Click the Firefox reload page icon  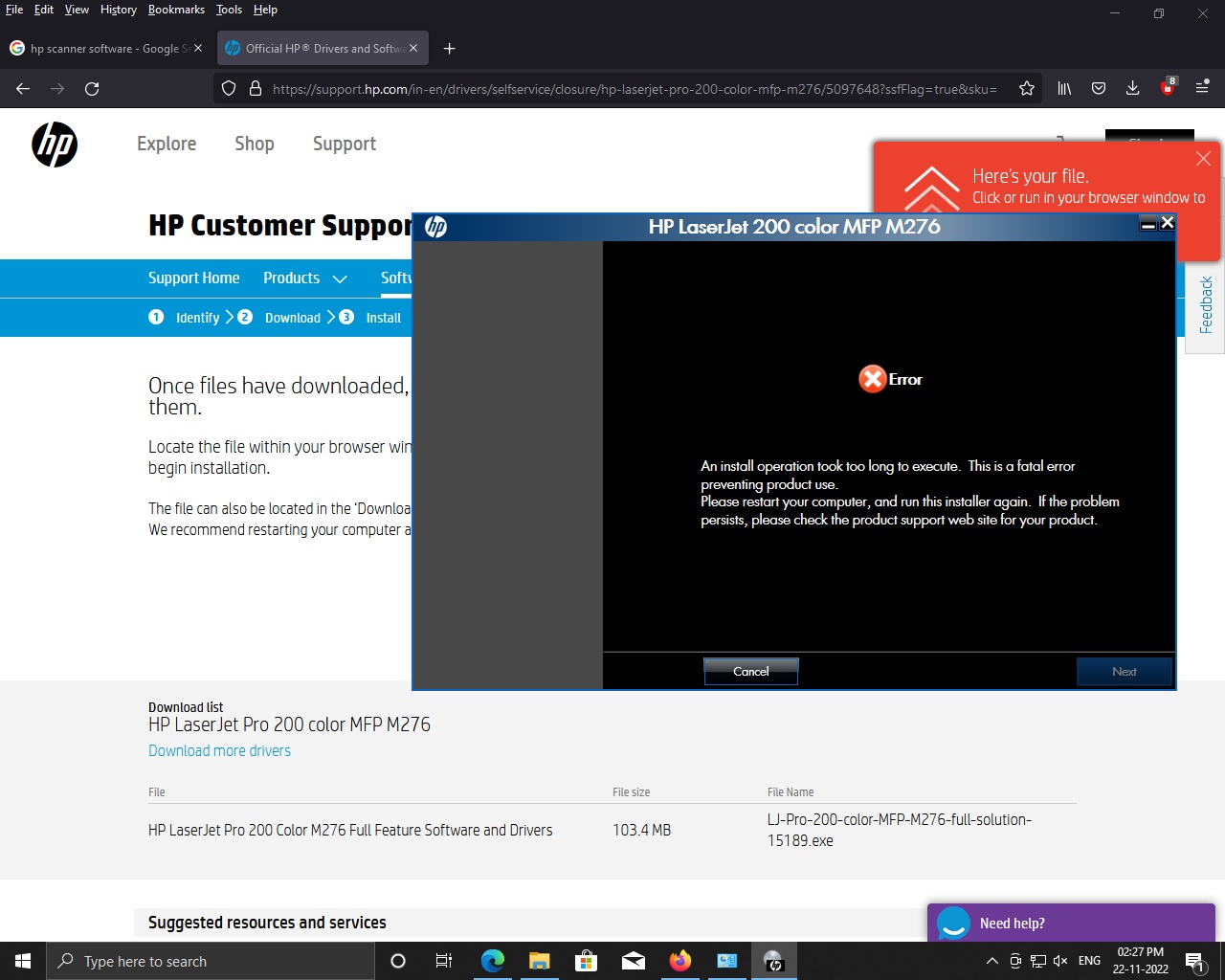point(92,89)
